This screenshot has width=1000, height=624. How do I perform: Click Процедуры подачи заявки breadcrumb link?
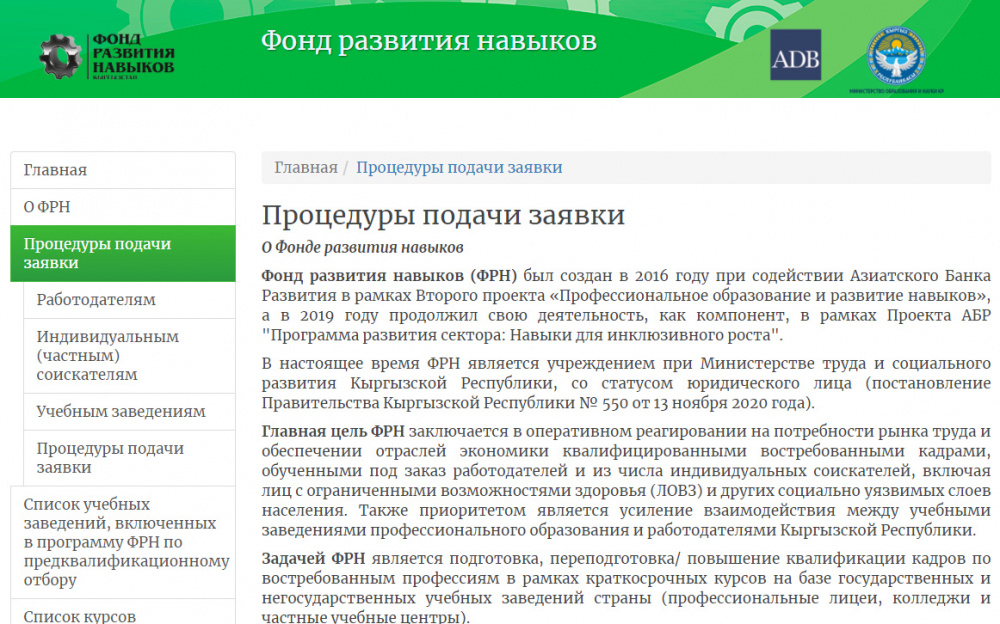459,168
